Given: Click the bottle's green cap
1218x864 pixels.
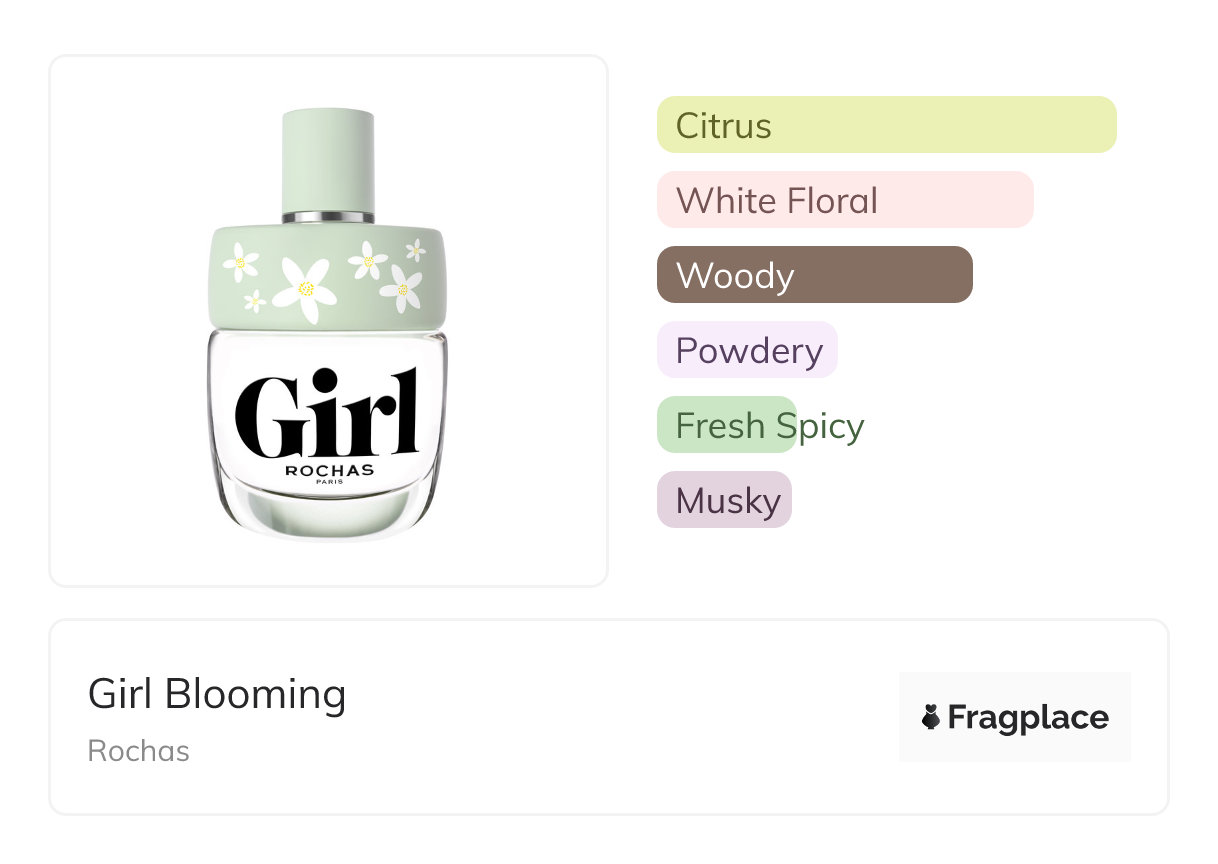Looking at the screenshot, I should [x=328, y=160].
